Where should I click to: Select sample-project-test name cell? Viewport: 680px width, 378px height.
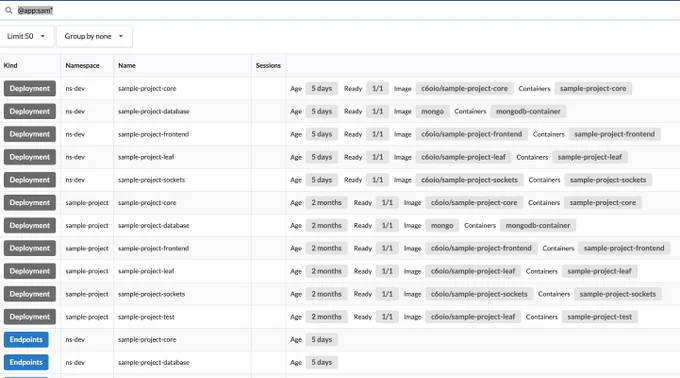tap(146, 317)
